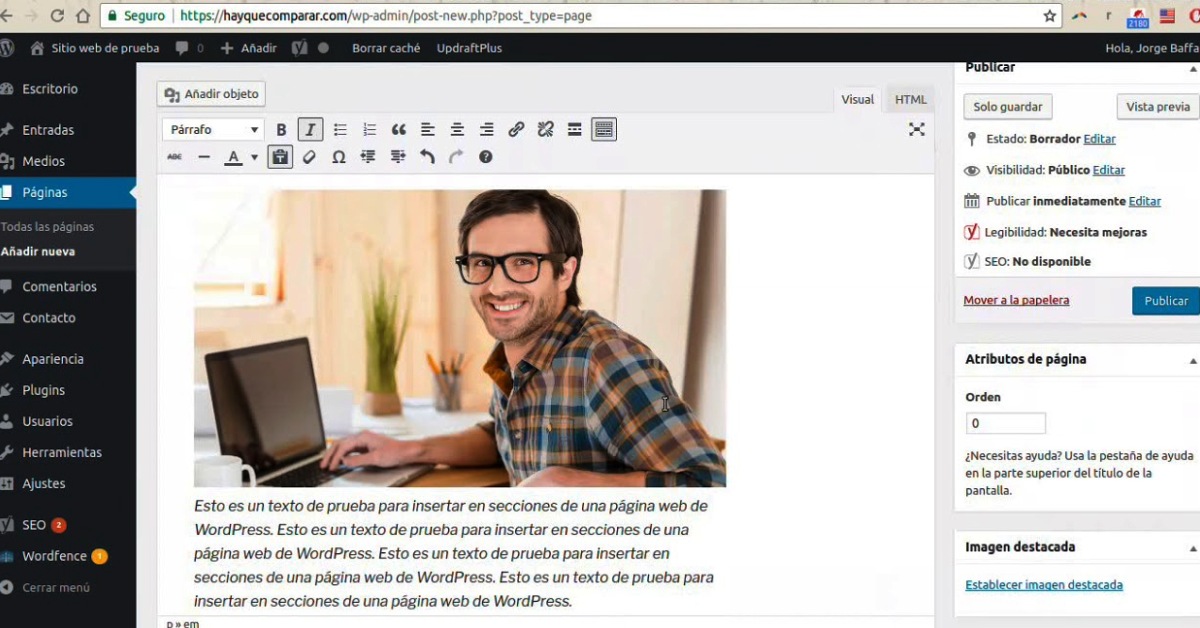Viewport: 1200px width, 628px height.
Task: Click the Orden number input field
Action: [x=1005, y=423]
